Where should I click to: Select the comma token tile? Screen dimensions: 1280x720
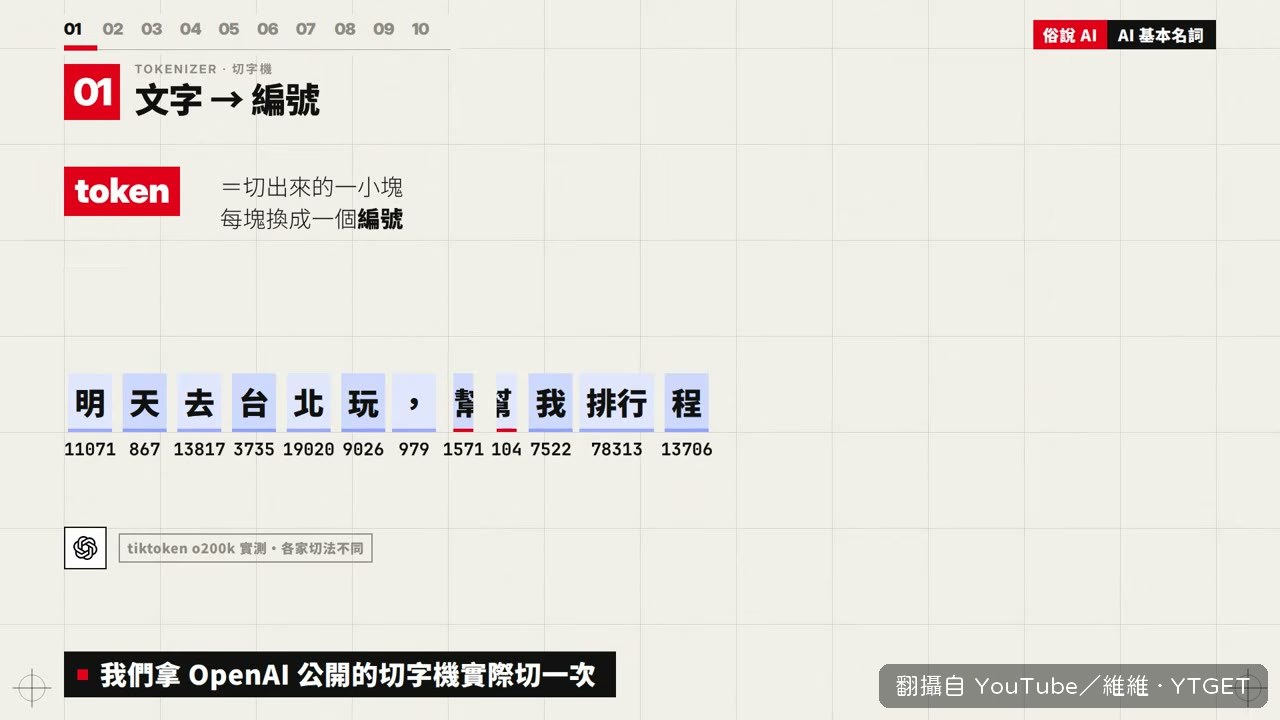tap(414, 403)
